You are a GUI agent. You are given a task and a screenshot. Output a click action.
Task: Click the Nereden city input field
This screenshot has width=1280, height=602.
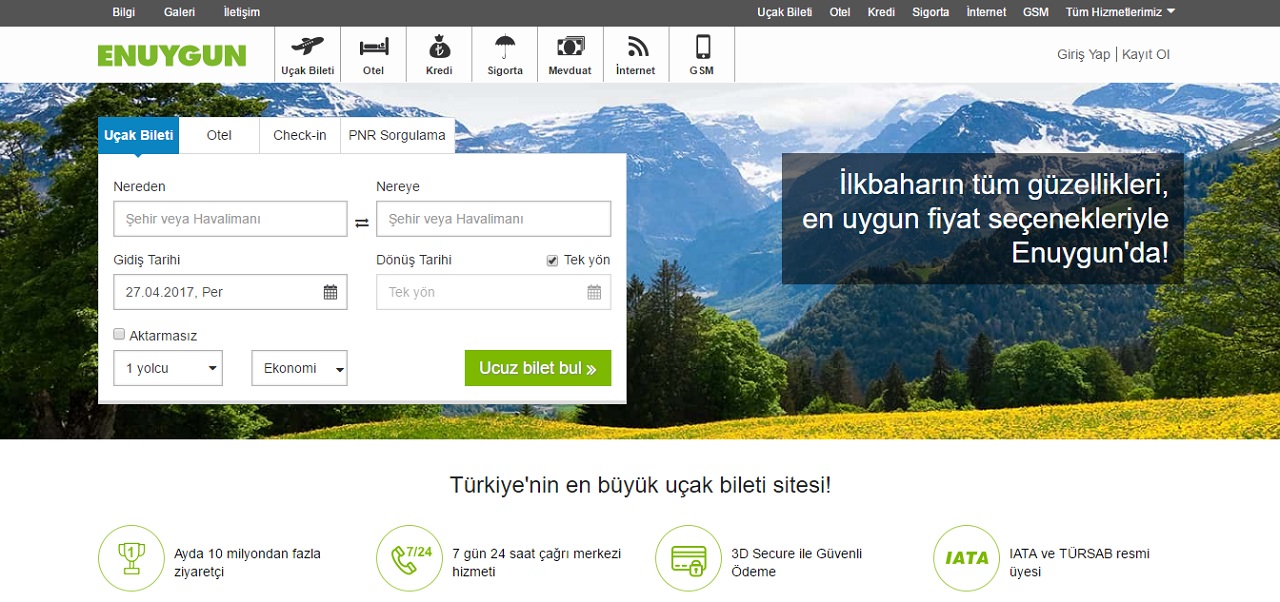pyautogui.click(x=230, y=219)
